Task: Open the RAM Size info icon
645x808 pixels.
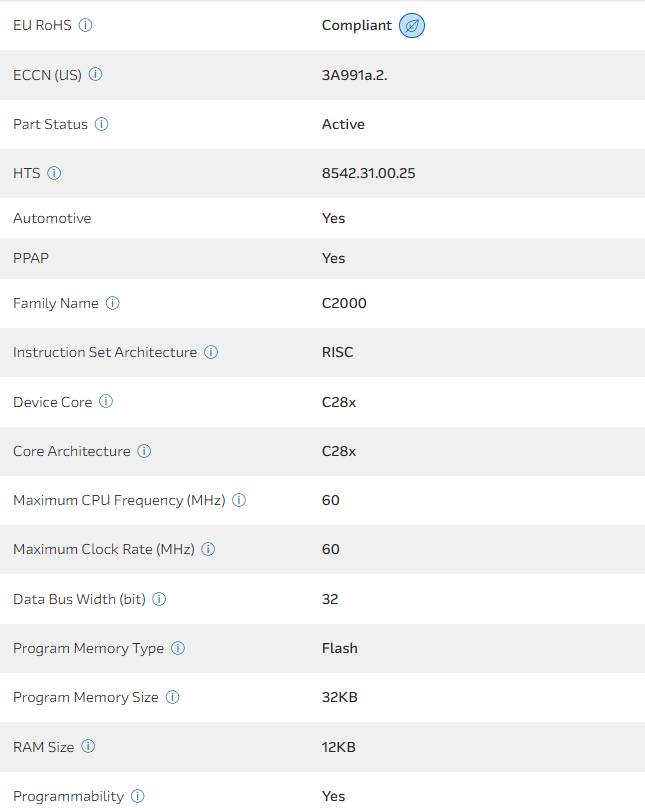Action: click(88, 746)
